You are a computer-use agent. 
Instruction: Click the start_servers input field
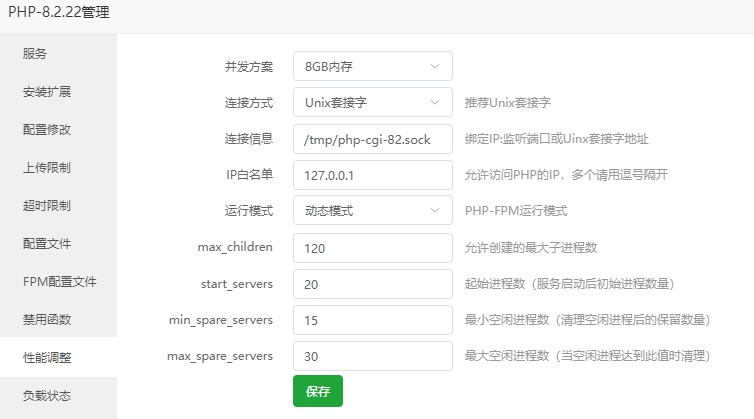373,284
